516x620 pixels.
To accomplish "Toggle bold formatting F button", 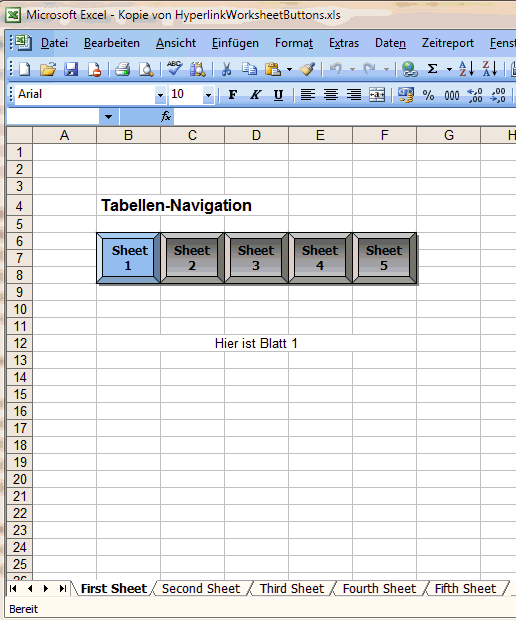I will coord(233,95).
